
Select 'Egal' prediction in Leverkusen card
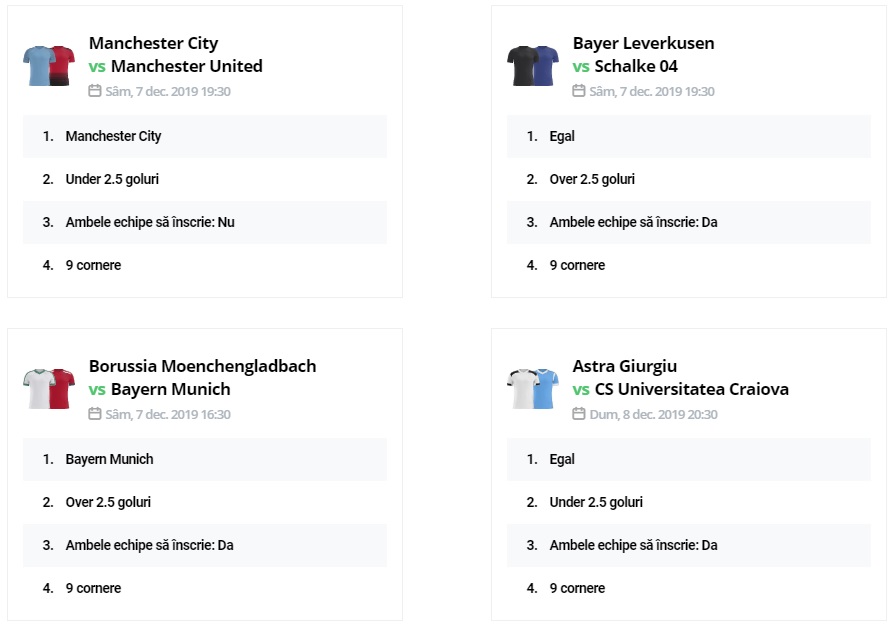(562, 136)
